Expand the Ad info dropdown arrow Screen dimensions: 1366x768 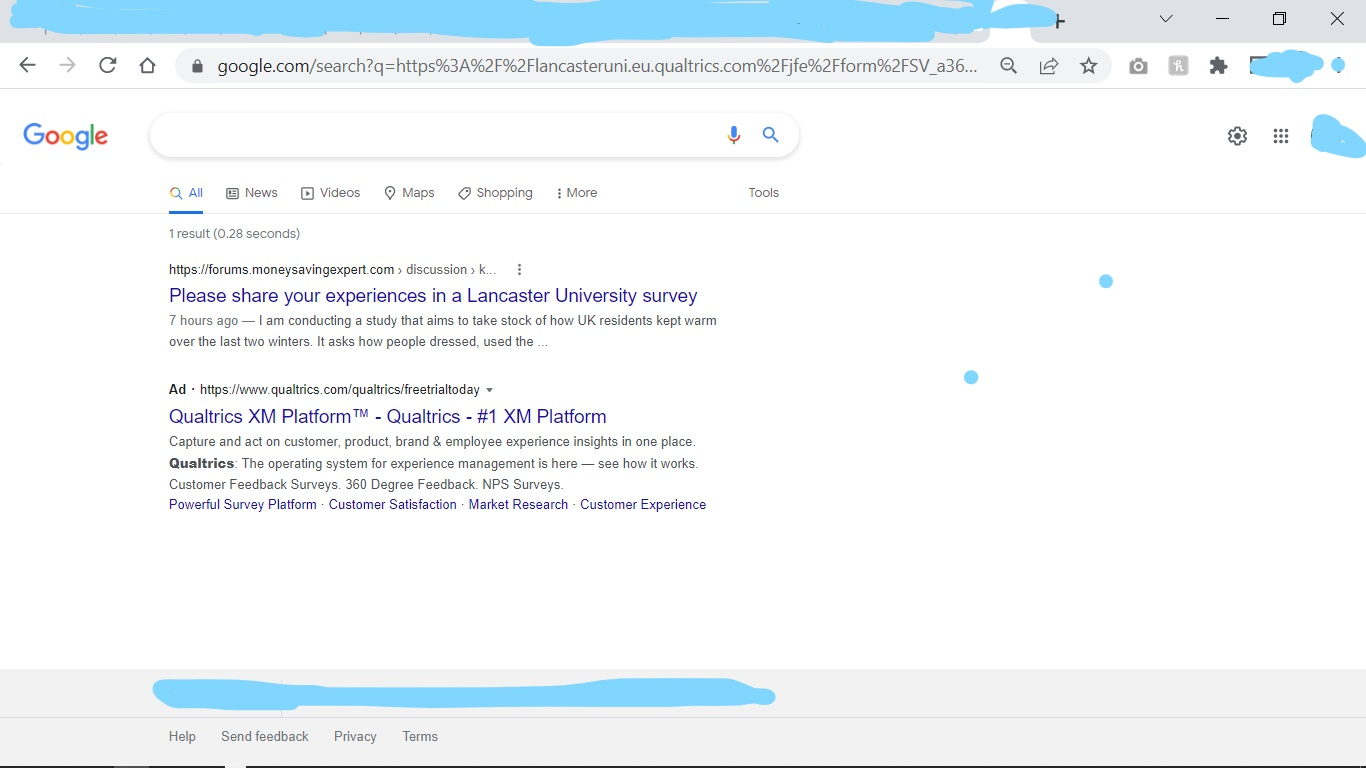[x=489, y=390]
